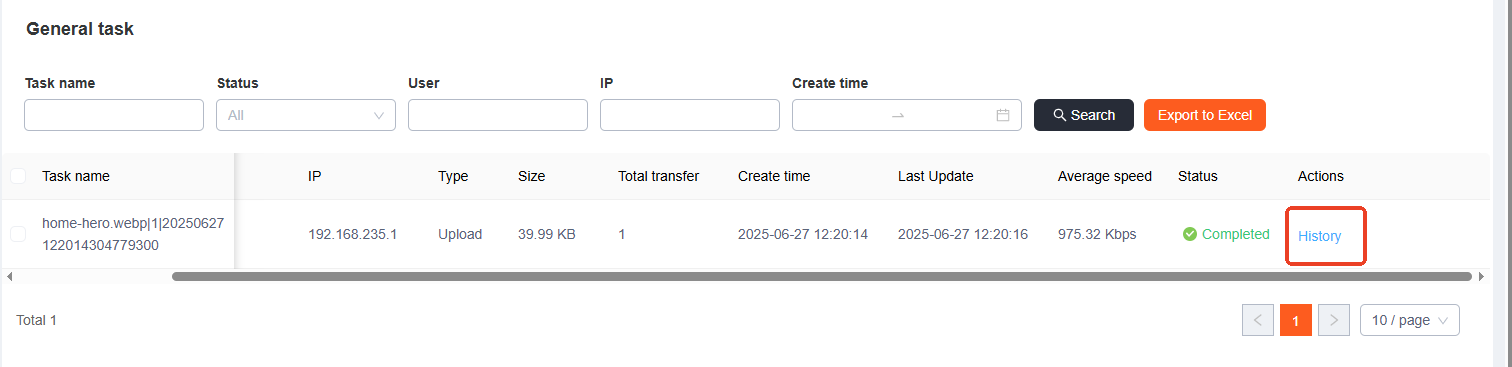
Task: Open the Status filter dropdown
Action: click(x=306, y=115)
